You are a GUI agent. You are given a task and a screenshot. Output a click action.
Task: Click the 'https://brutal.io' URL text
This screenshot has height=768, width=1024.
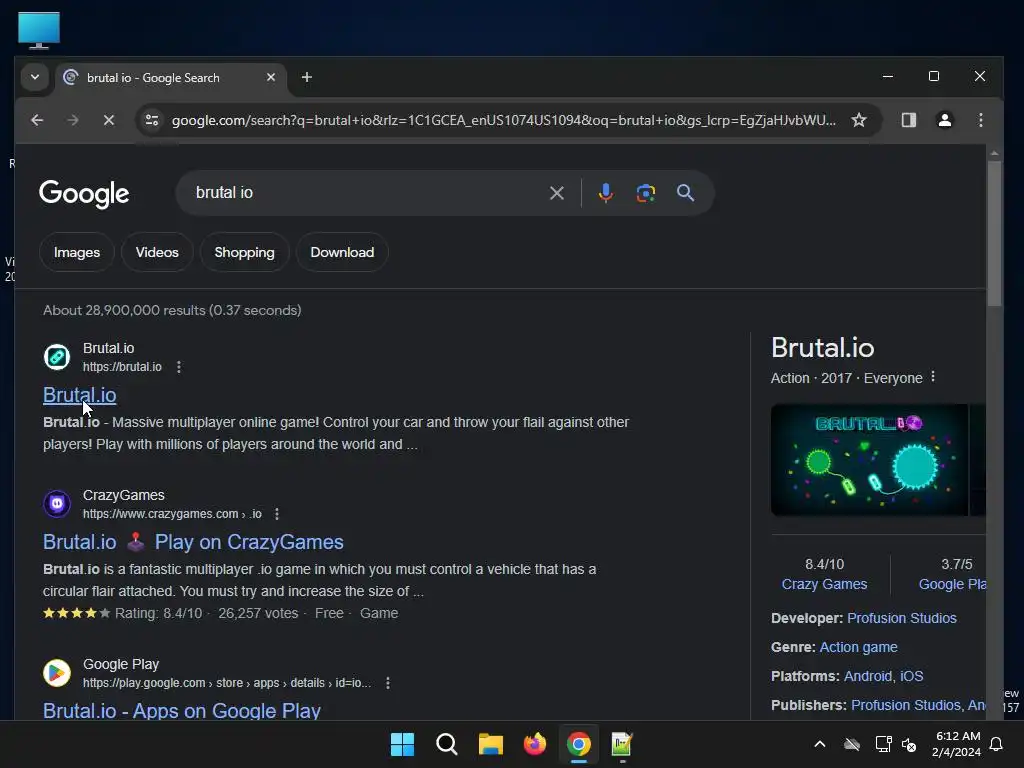coord(122,367)
